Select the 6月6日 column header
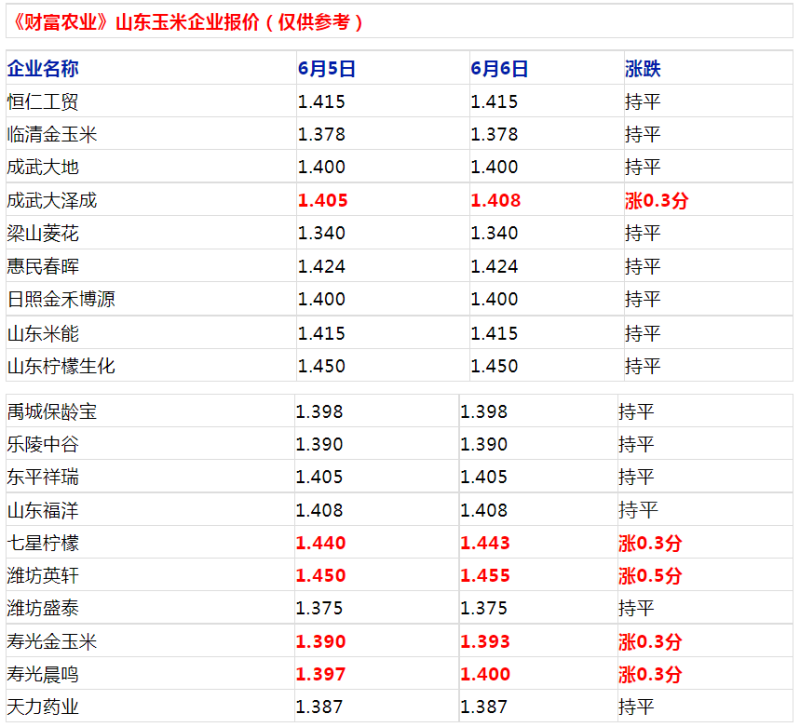 coord(499,68)
